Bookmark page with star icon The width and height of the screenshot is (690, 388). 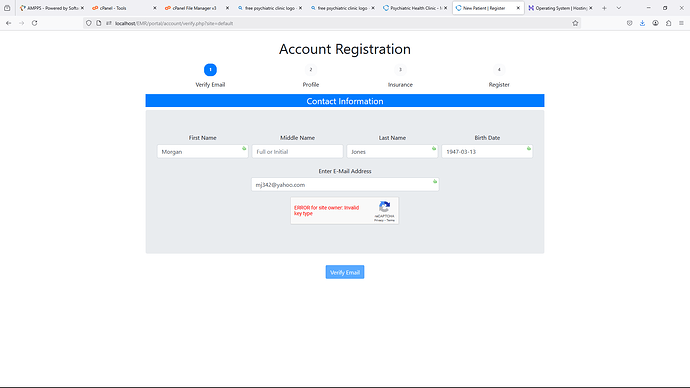click(575, 23)
